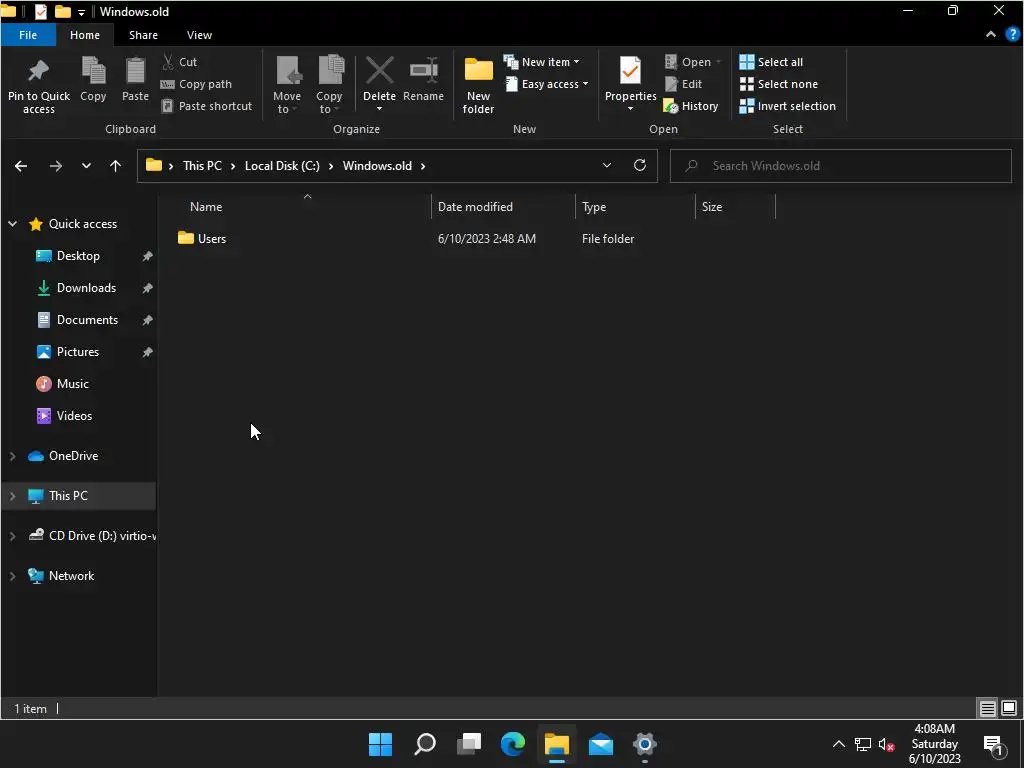Go up one folder level
The height and width of the screenshot is (768, 1024).
tap(116, 166)
